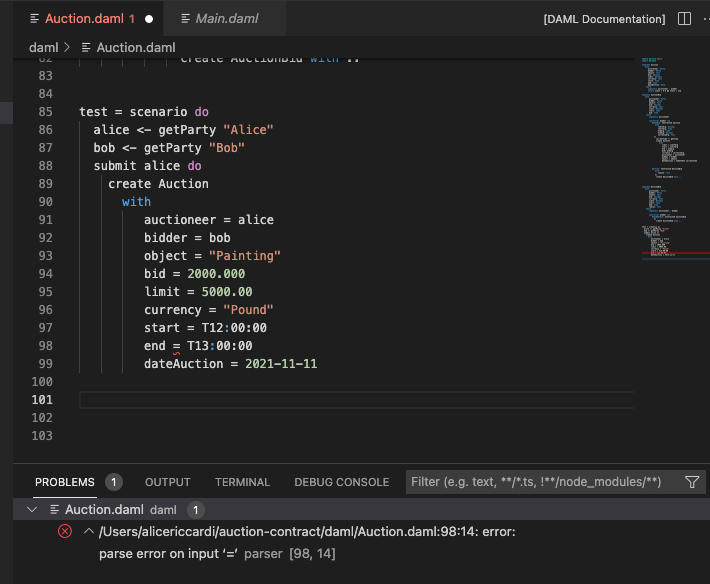Click the red error icon in Problems

65,532
